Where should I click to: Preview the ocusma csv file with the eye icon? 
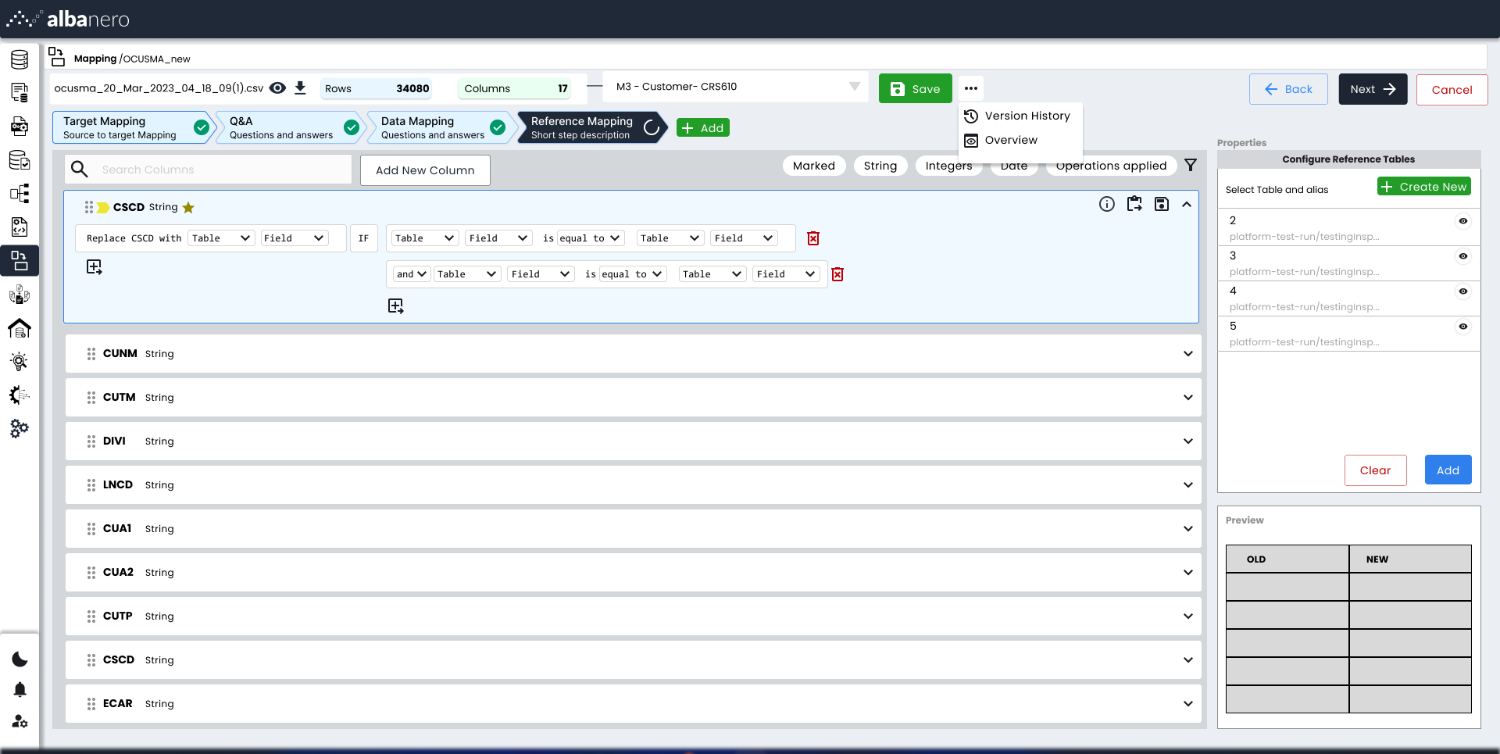pos(278,88)
